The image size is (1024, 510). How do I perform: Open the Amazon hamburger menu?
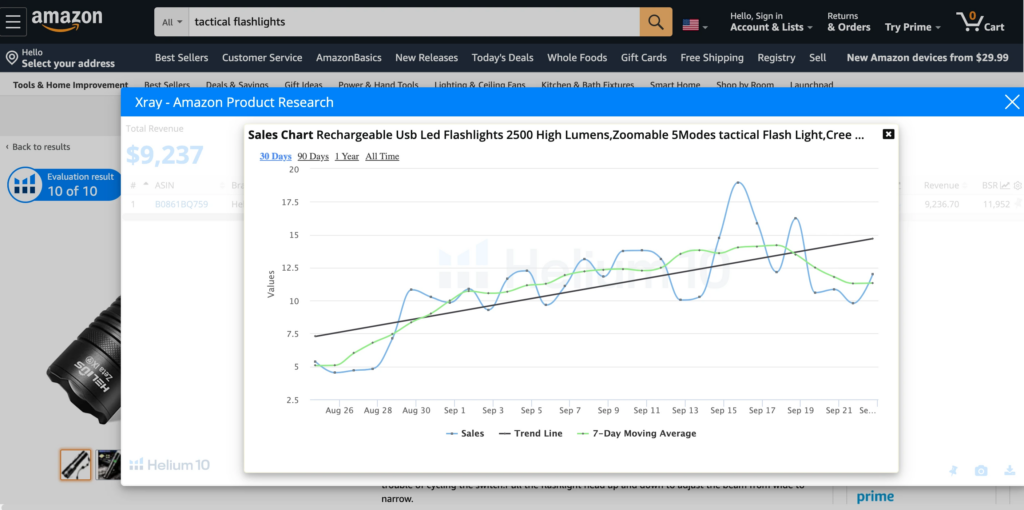pyautogui.click(x=14, y=22)
